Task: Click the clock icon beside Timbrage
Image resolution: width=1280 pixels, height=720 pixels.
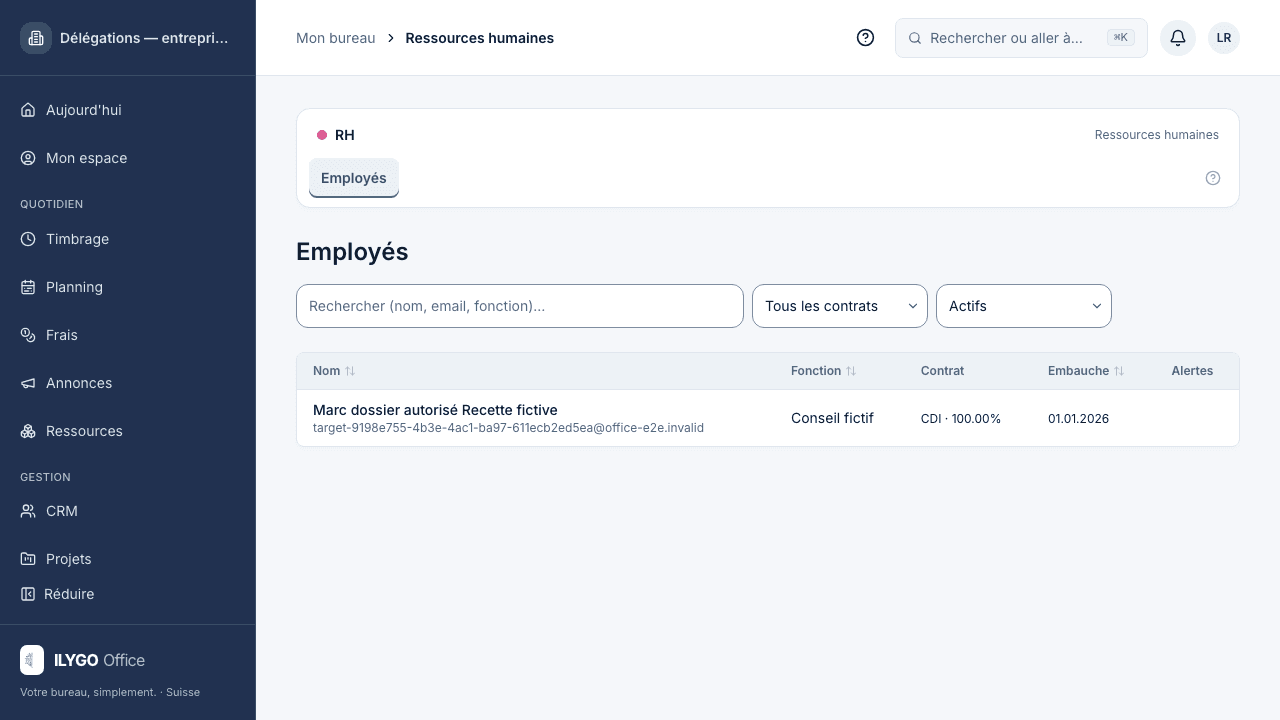Action: [28, 239]
